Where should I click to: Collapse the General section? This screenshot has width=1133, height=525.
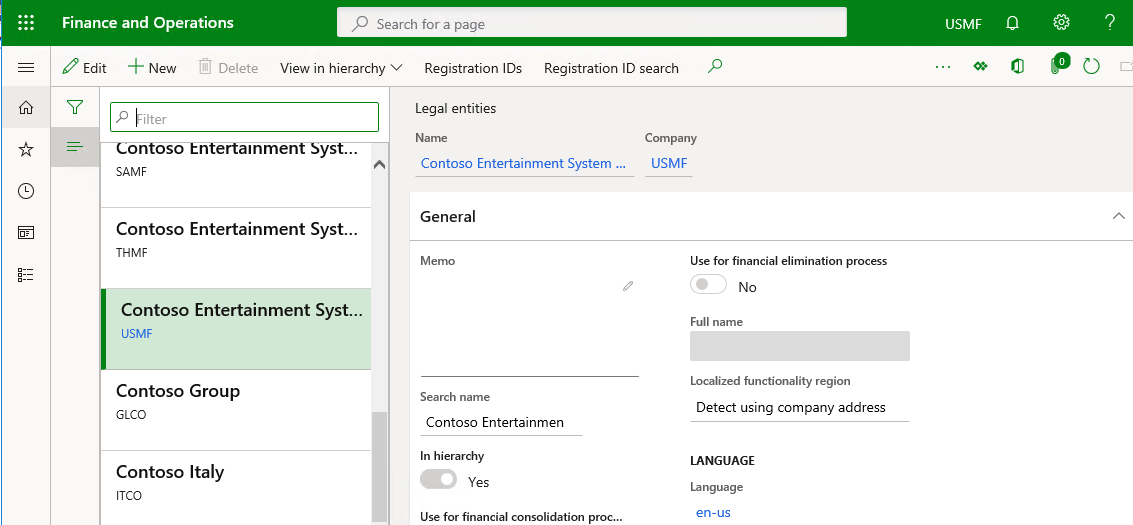point(1118,216)
